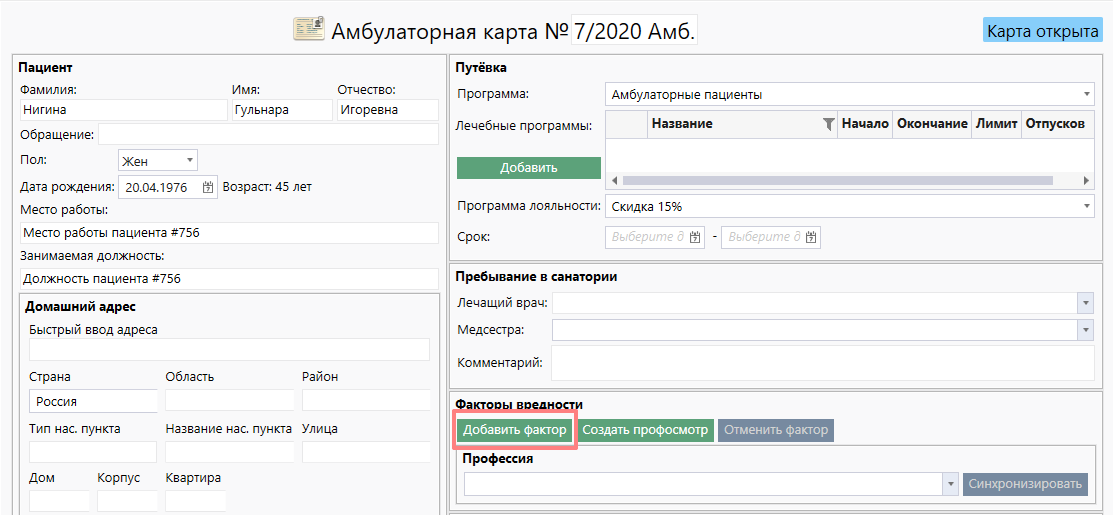Click the Карта открыта status label
This screenshot has width=1113, height=515.
coord(1042,31)
